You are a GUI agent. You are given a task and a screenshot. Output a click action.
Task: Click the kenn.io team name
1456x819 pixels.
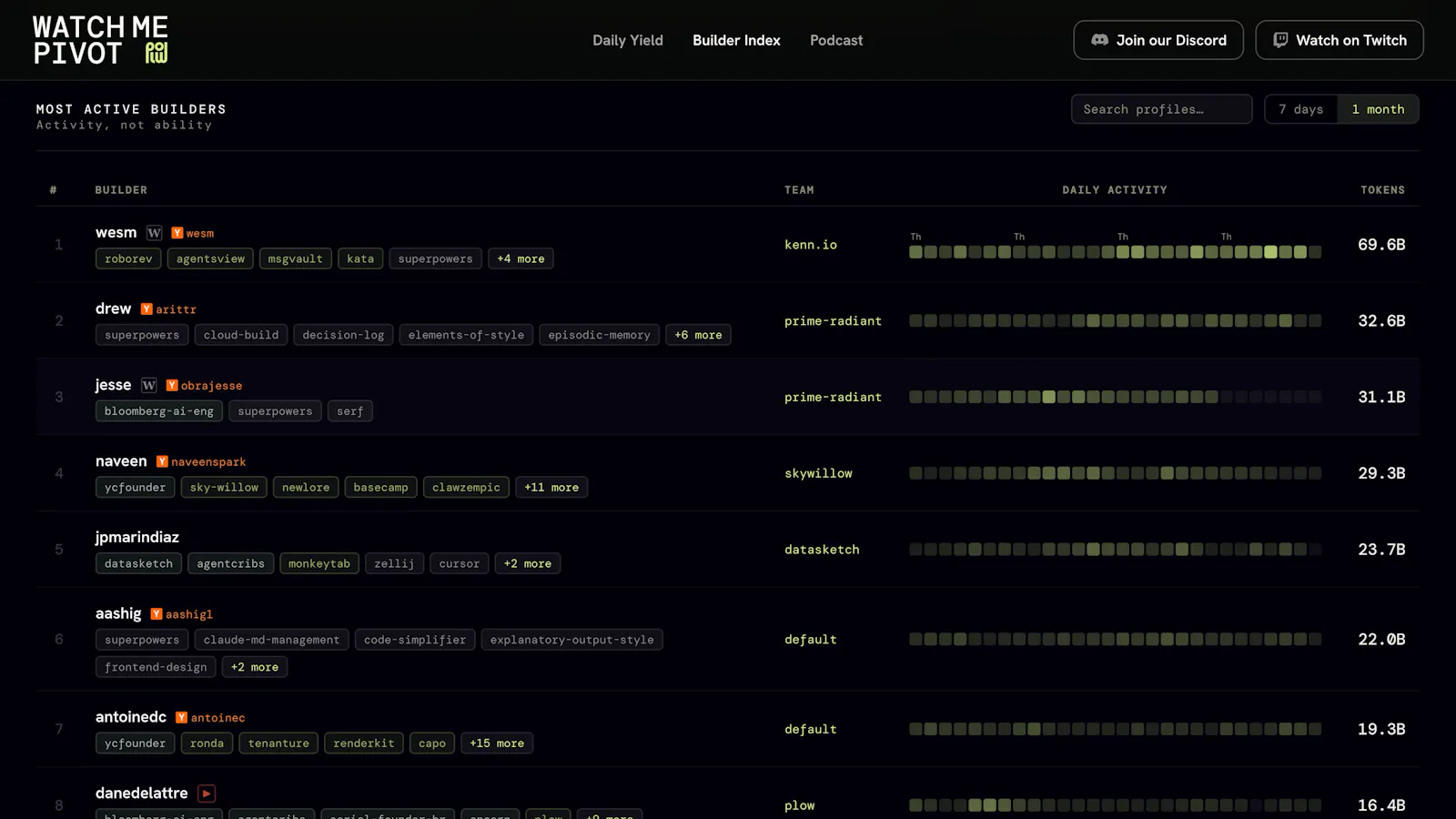[x=811, y=245]
